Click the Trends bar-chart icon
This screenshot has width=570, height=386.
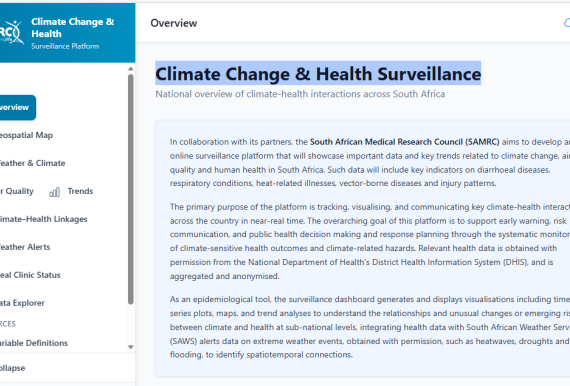[x=55, y=192]
